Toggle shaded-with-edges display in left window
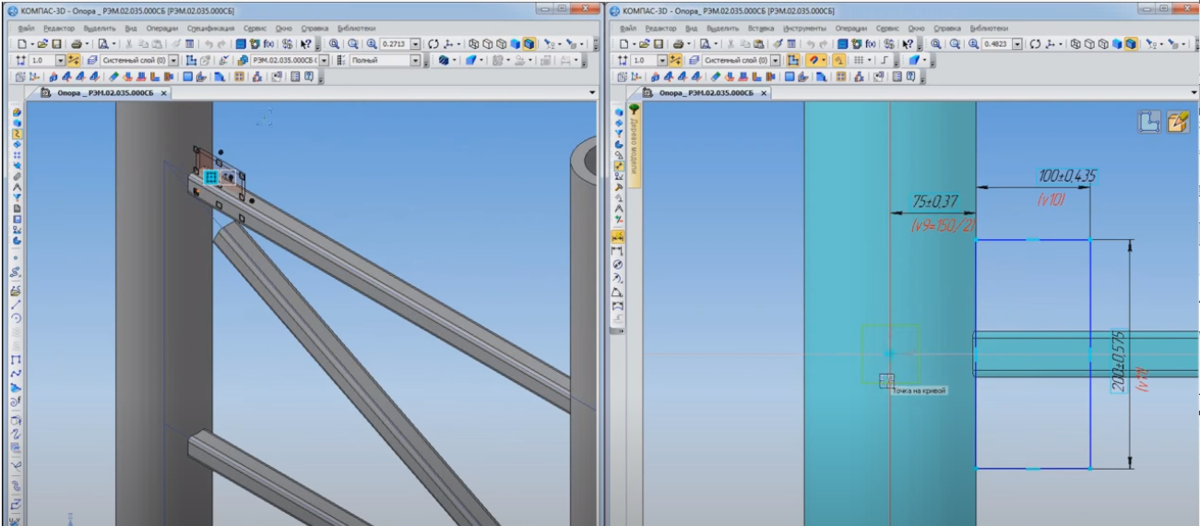 (529, 44)
